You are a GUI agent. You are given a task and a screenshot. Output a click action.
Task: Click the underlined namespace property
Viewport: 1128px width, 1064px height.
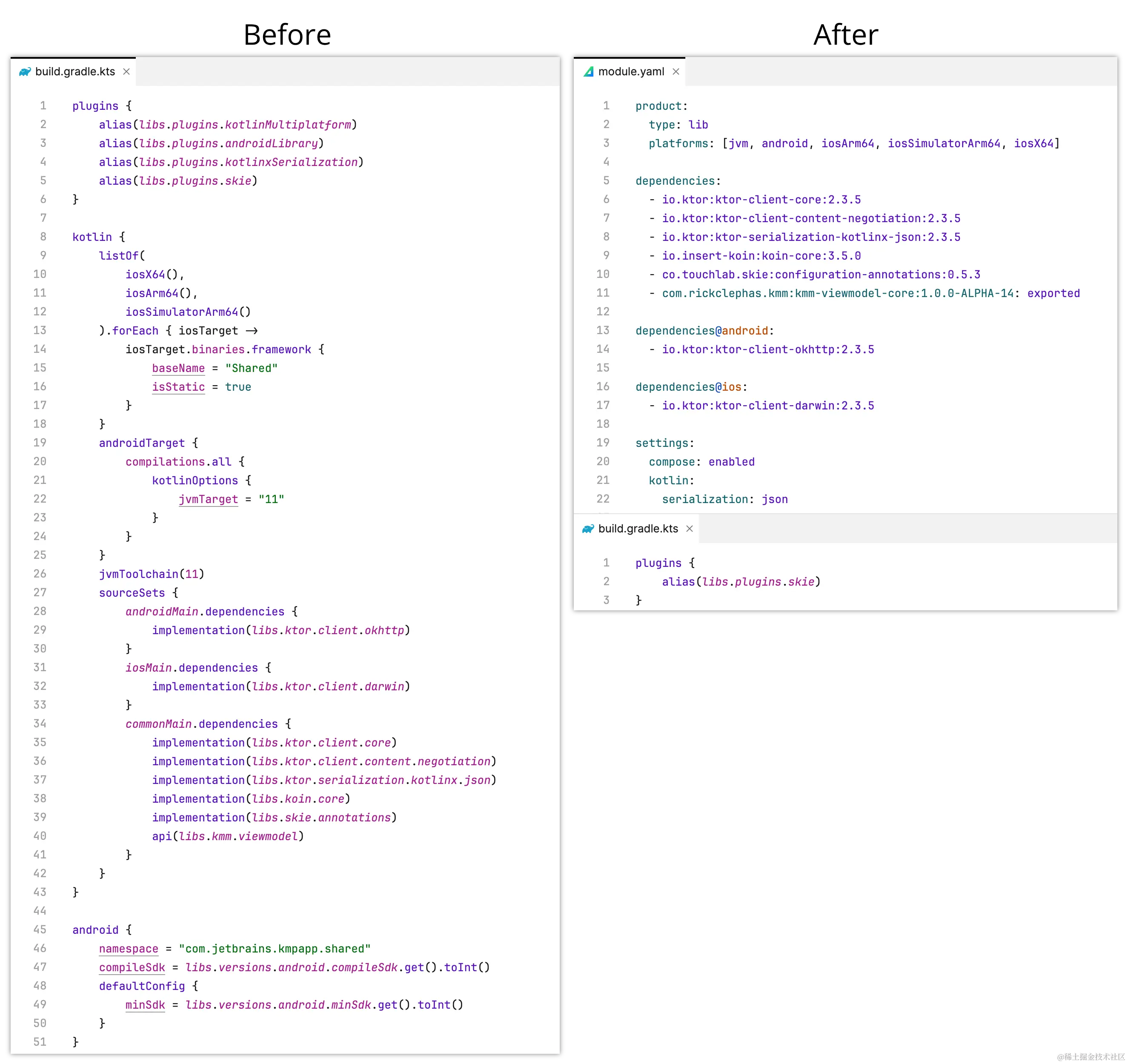coord(129,949)
